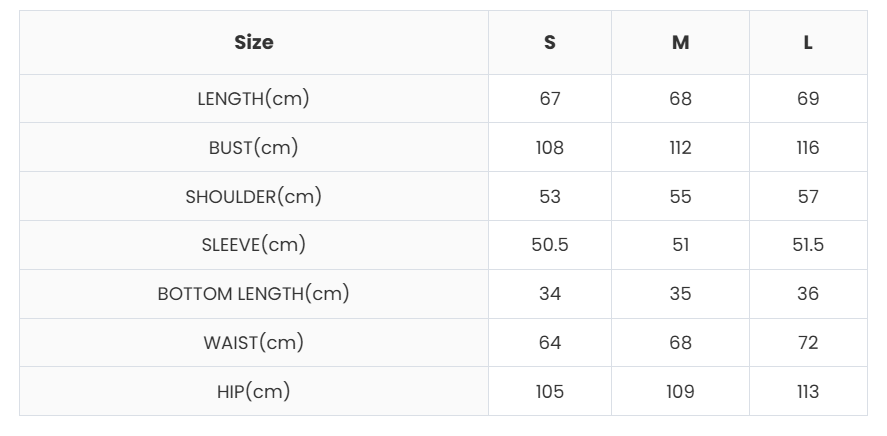Image resolution: width=887 pixels, height=436 pixels.
Task: Click sleeve value 50.5 for size S
Action: tap(550, 245)
